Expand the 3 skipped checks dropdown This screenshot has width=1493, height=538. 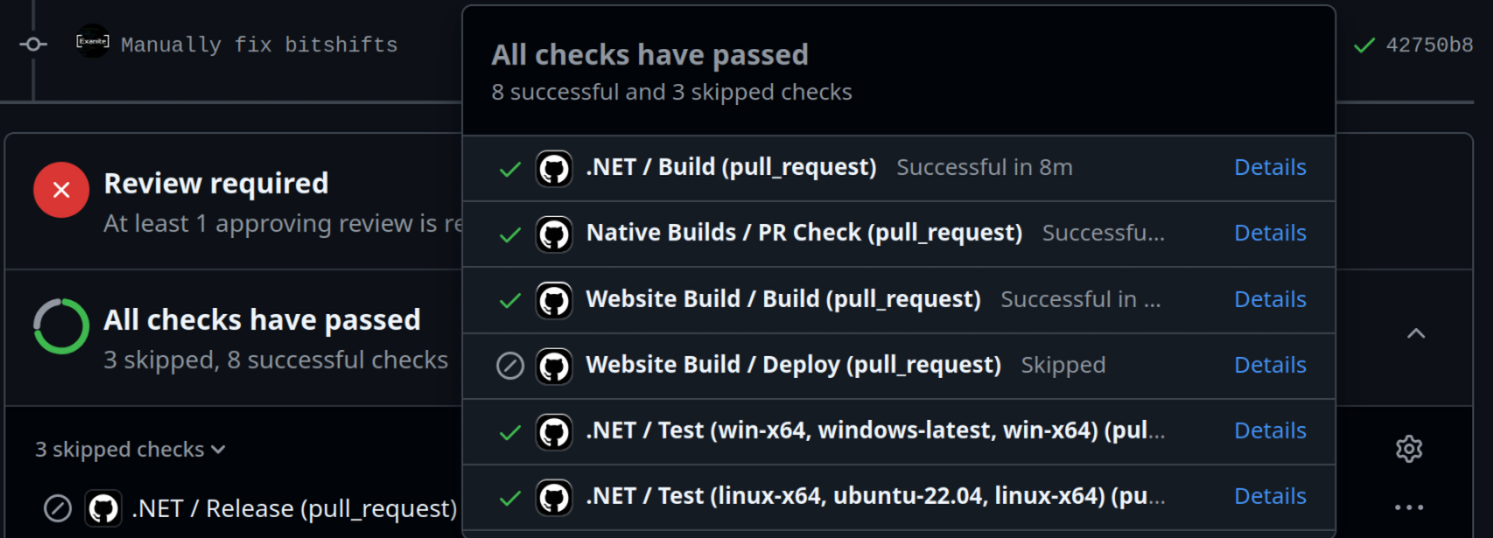130,450
